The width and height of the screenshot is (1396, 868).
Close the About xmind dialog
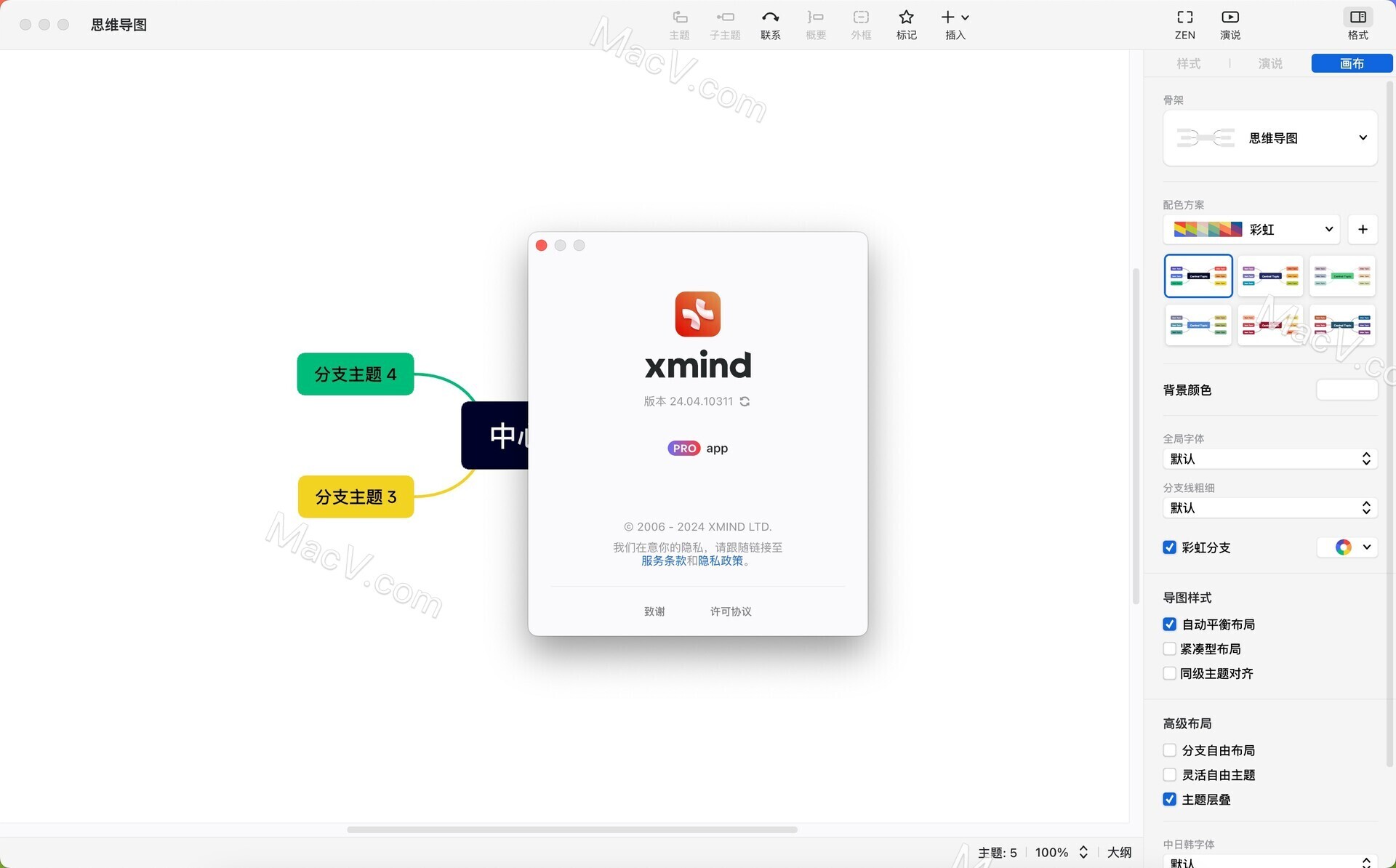coord(541,246)
